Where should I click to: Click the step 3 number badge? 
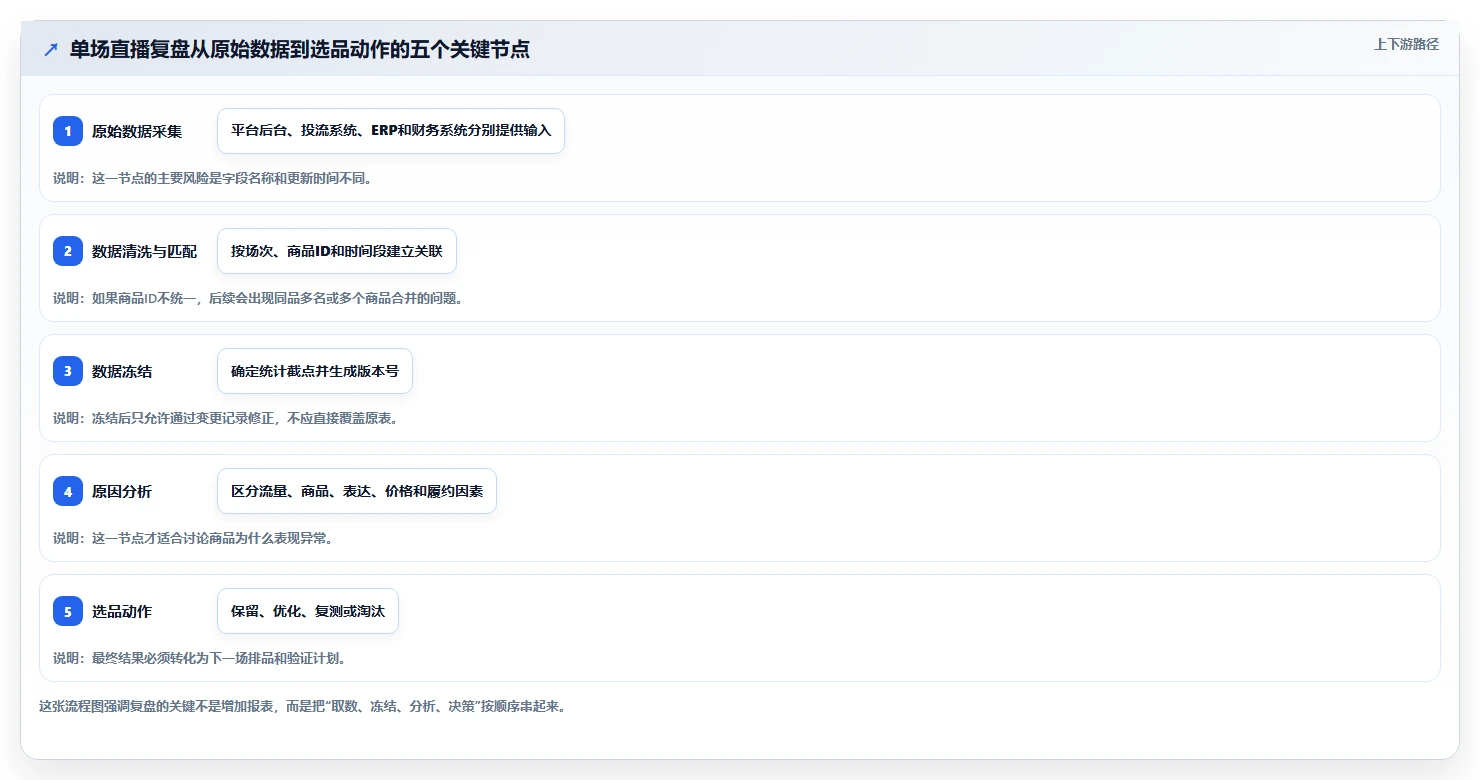click(68, 371)
